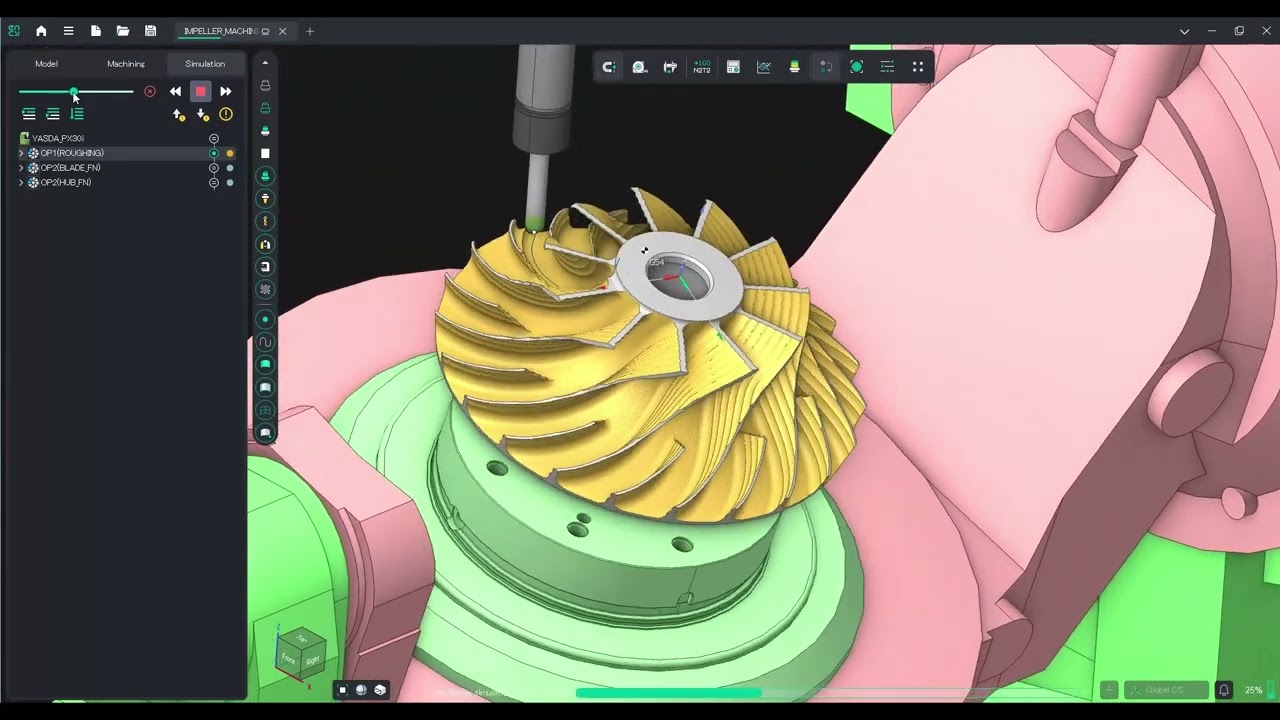Click the simulation speed slider handle
The height and width of the screenshot is (720, 1280).
pyautogui.click(x=73, y=92)
